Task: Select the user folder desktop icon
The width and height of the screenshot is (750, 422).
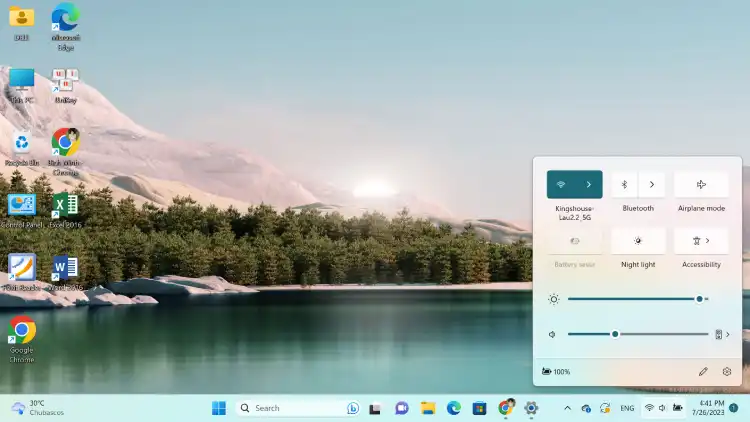Action: pos(22,22)
